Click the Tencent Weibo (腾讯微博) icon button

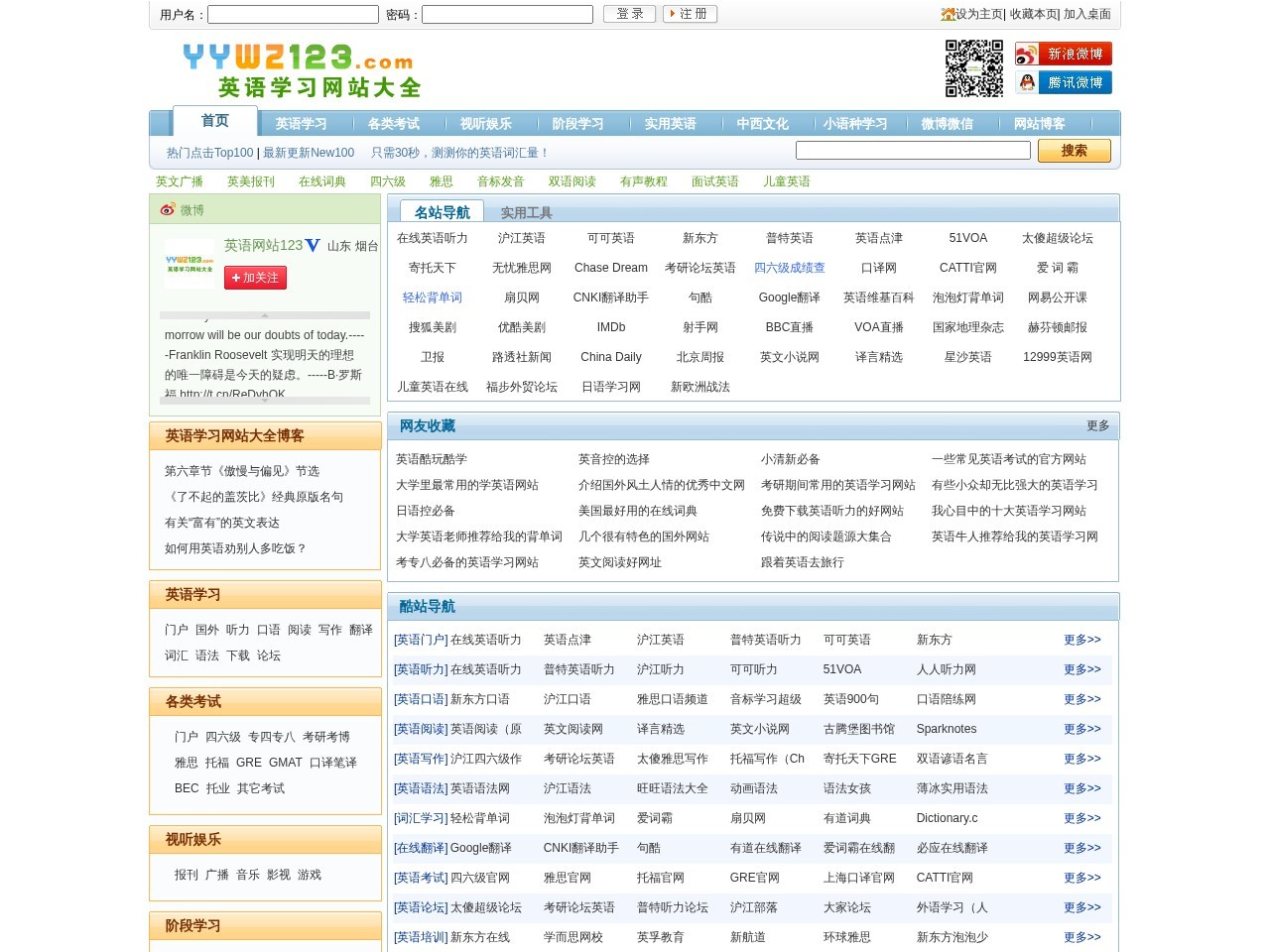tap(1063, 82)
